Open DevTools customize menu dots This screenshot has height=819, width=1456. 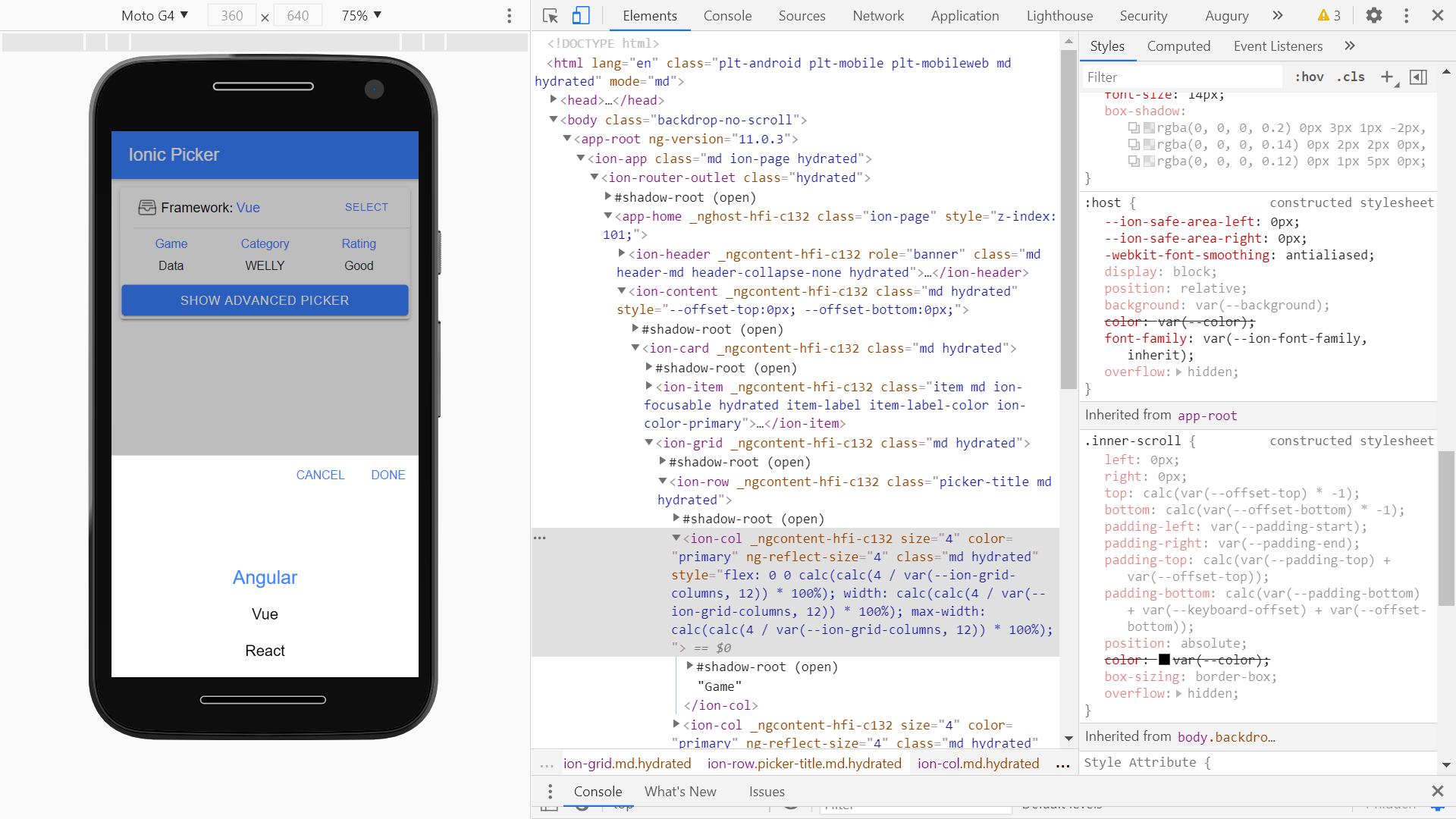point(1407,15)
